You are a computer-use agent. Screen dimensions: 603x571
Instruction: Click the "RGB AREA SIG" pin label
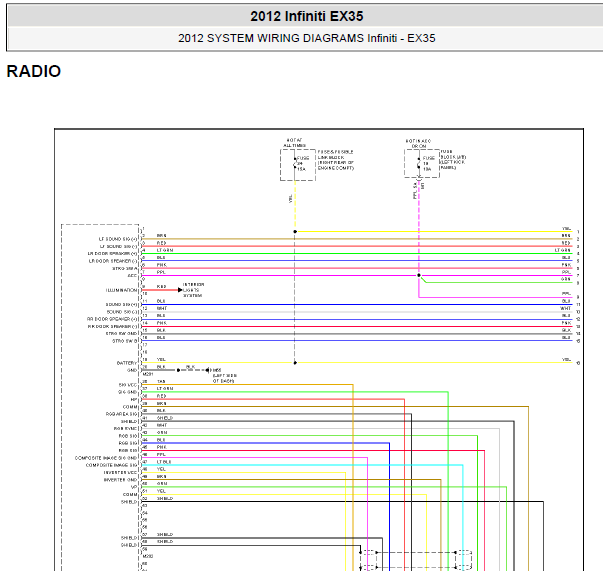click(x=122, y=414)
